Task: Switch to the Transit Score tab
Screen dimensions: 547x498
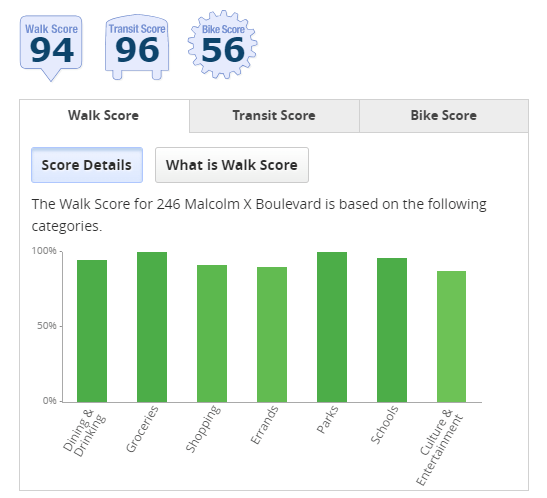Action: (274, 116)
